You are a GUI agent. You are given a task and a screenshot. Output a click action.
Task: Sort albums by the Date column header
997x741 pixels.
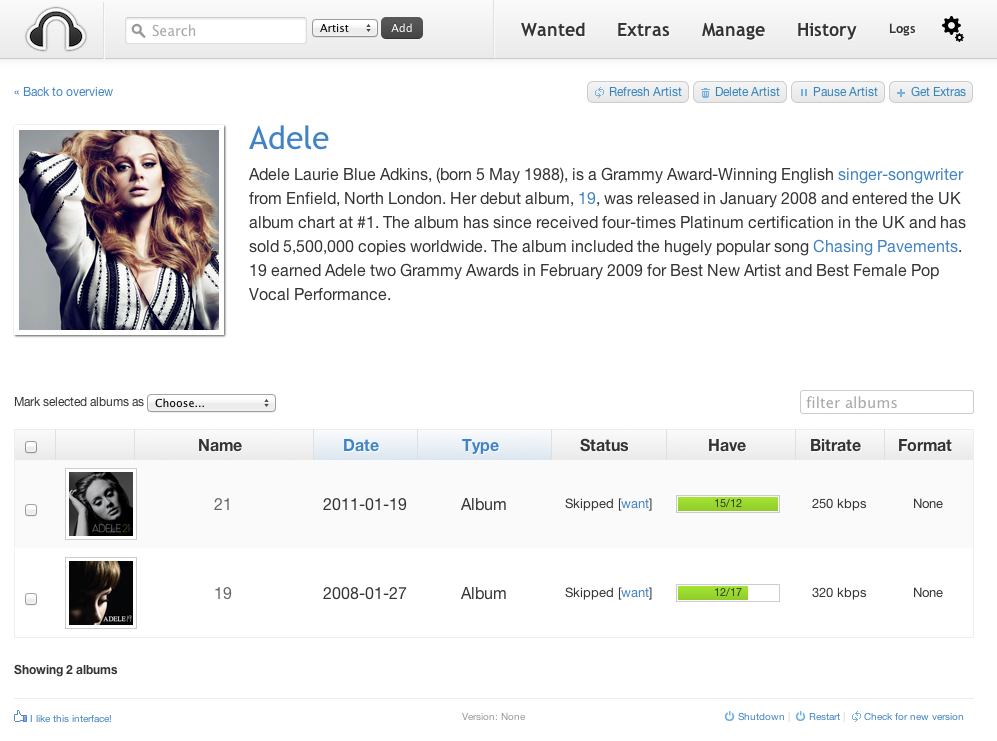click(361, 445)
